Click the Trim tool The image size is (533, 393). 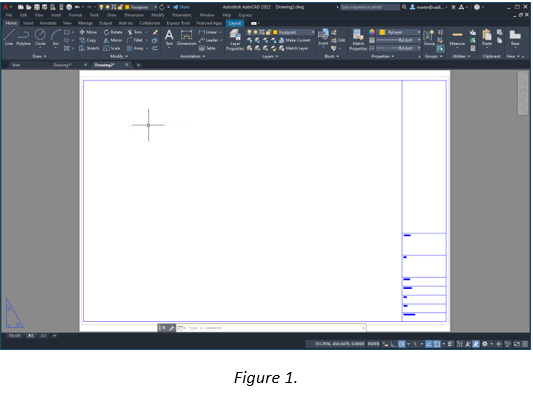[135, 32]
